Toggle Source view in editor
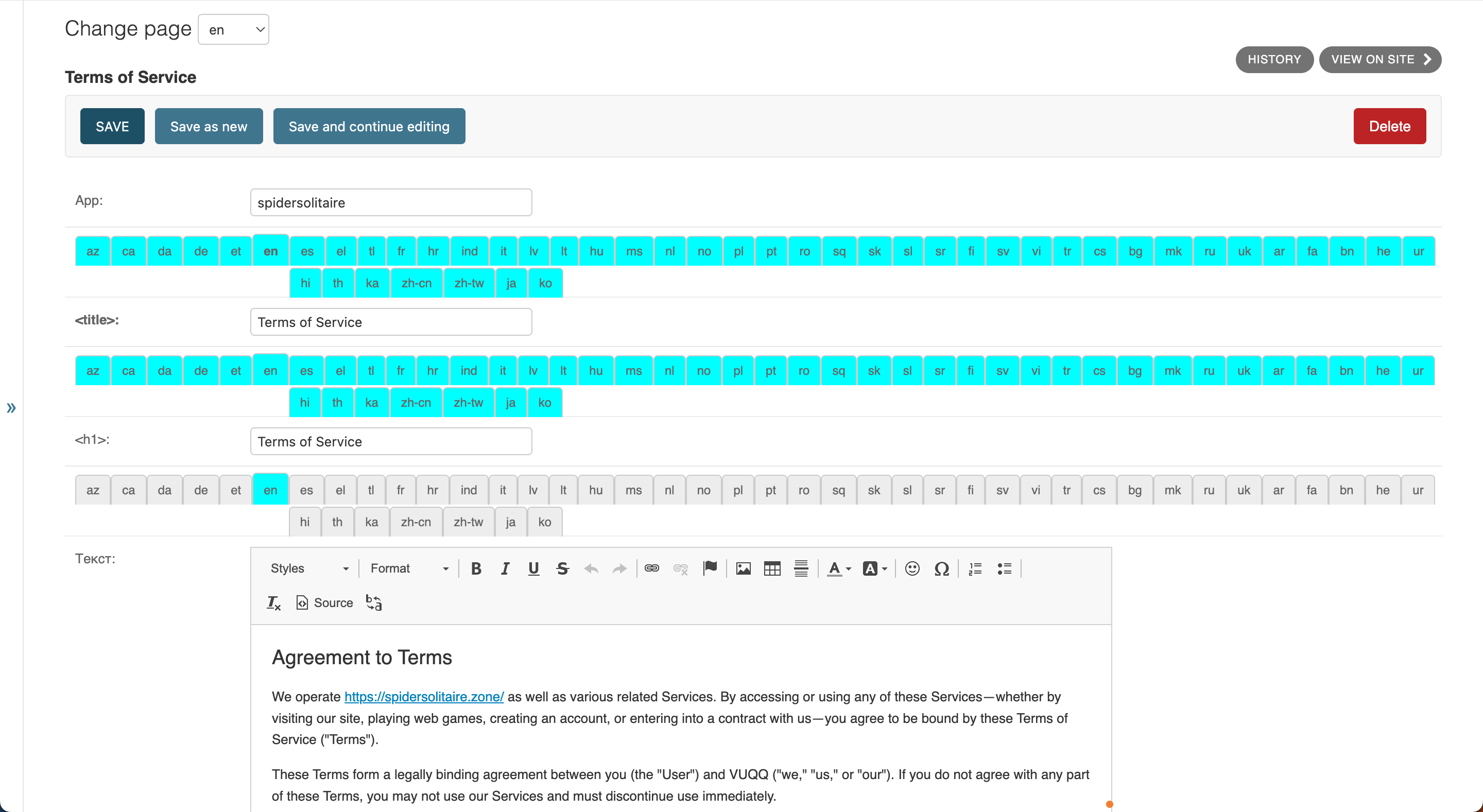Screen dimensions: 1483x812 coord(325,602)
